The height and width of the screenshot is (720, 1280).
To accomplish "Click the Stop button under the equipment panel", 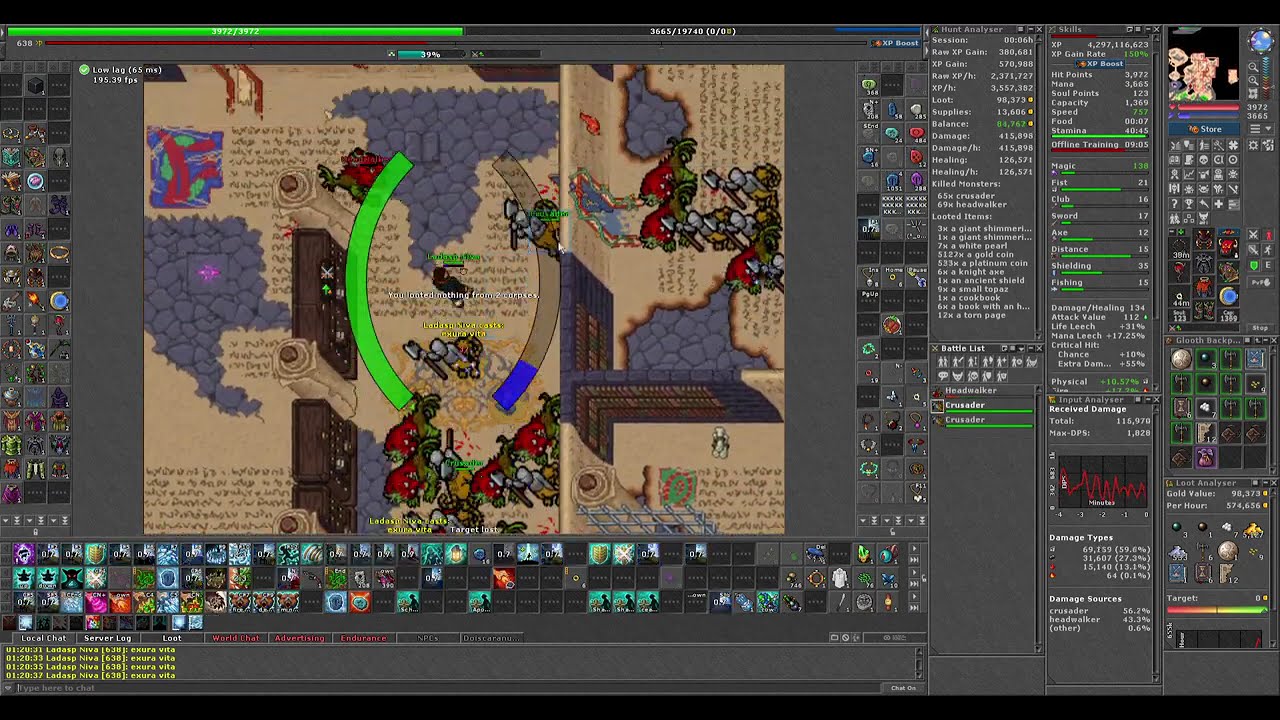I will (x=1260, y=328).
